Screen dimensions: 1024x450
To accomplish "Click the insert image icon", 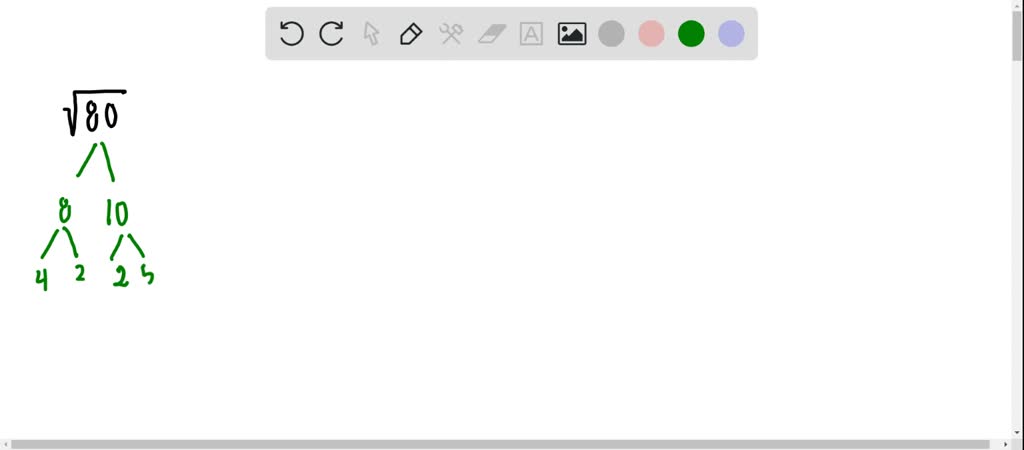I will 571,34.
